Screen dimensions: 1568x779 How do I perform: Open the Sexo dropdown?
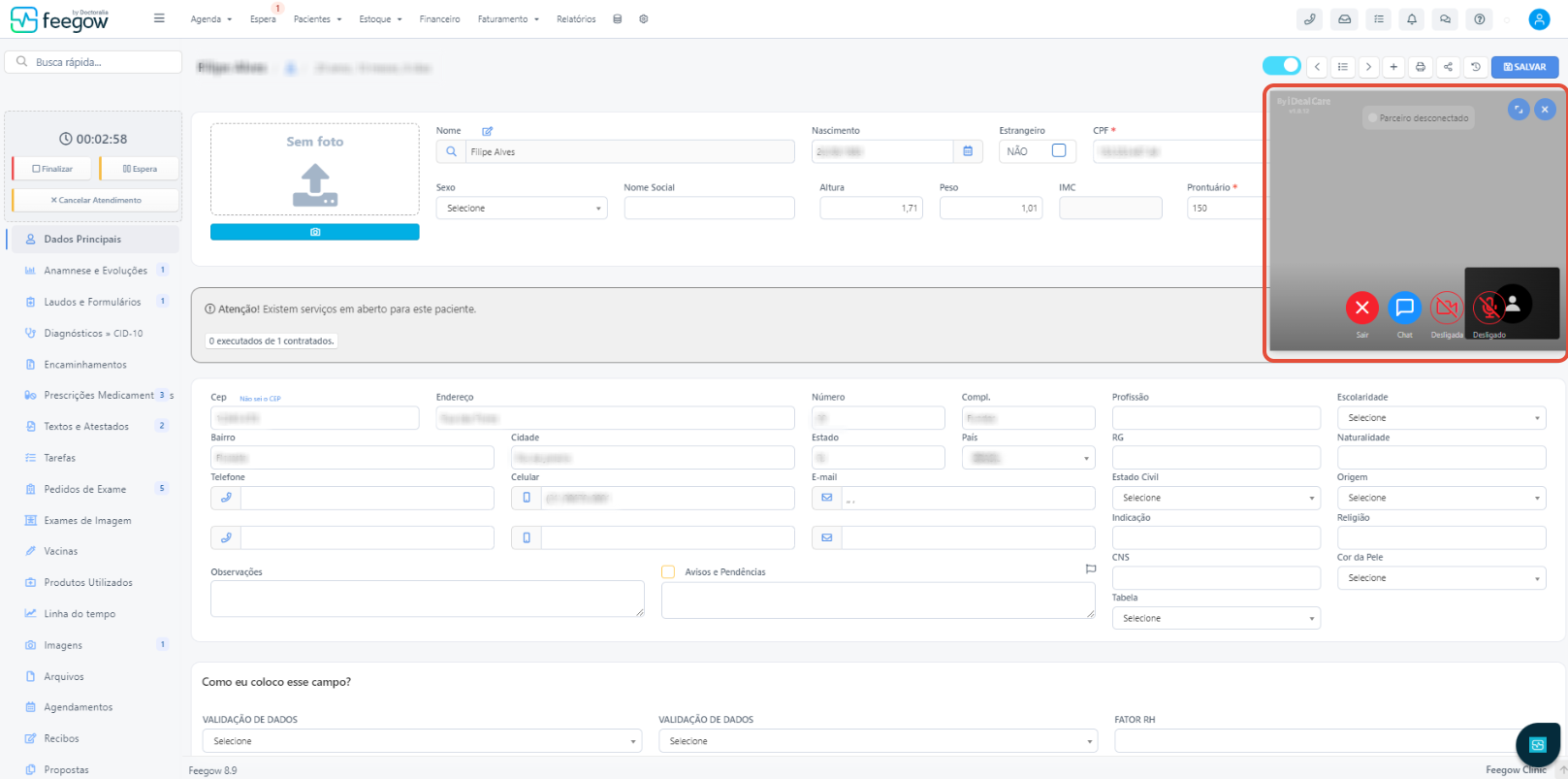pyautogui.click(x=522, y=209)
